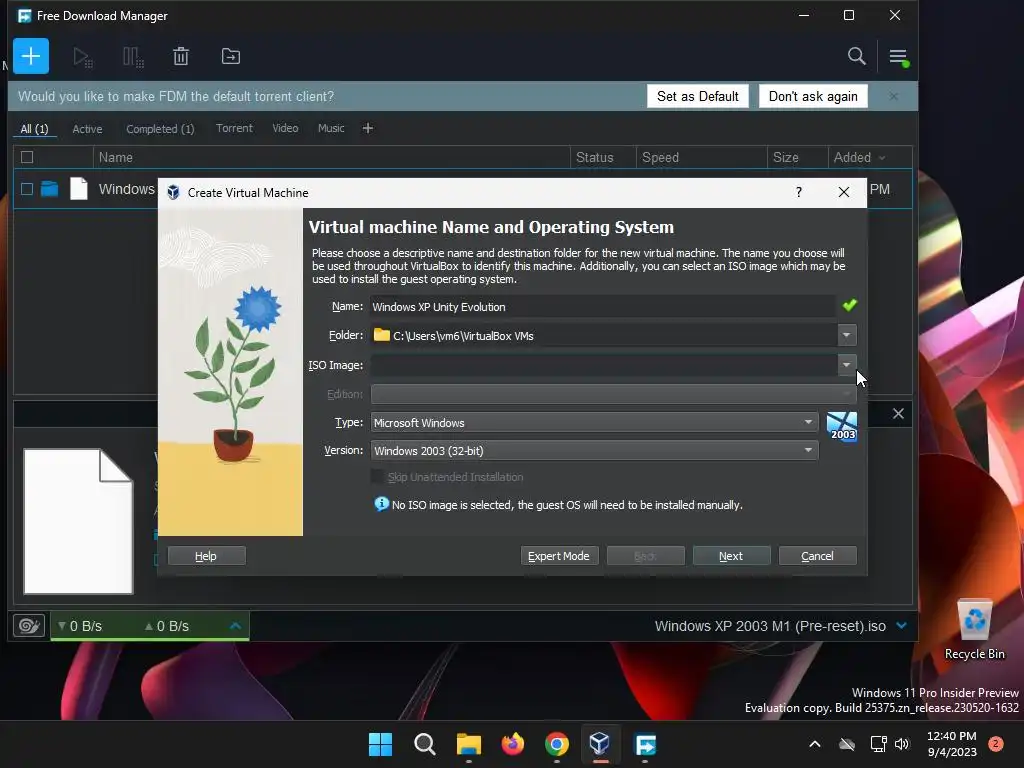1024x768 pixels.
Task: Choose Don't ask again on banner
Action: click(813, 96)
